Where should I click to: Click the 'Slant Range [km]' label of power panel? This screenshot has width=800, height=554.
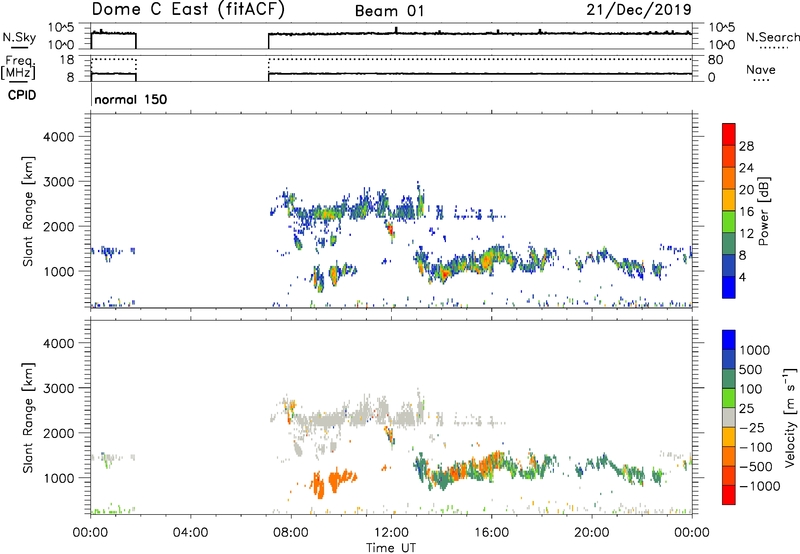tap(28, 211)
